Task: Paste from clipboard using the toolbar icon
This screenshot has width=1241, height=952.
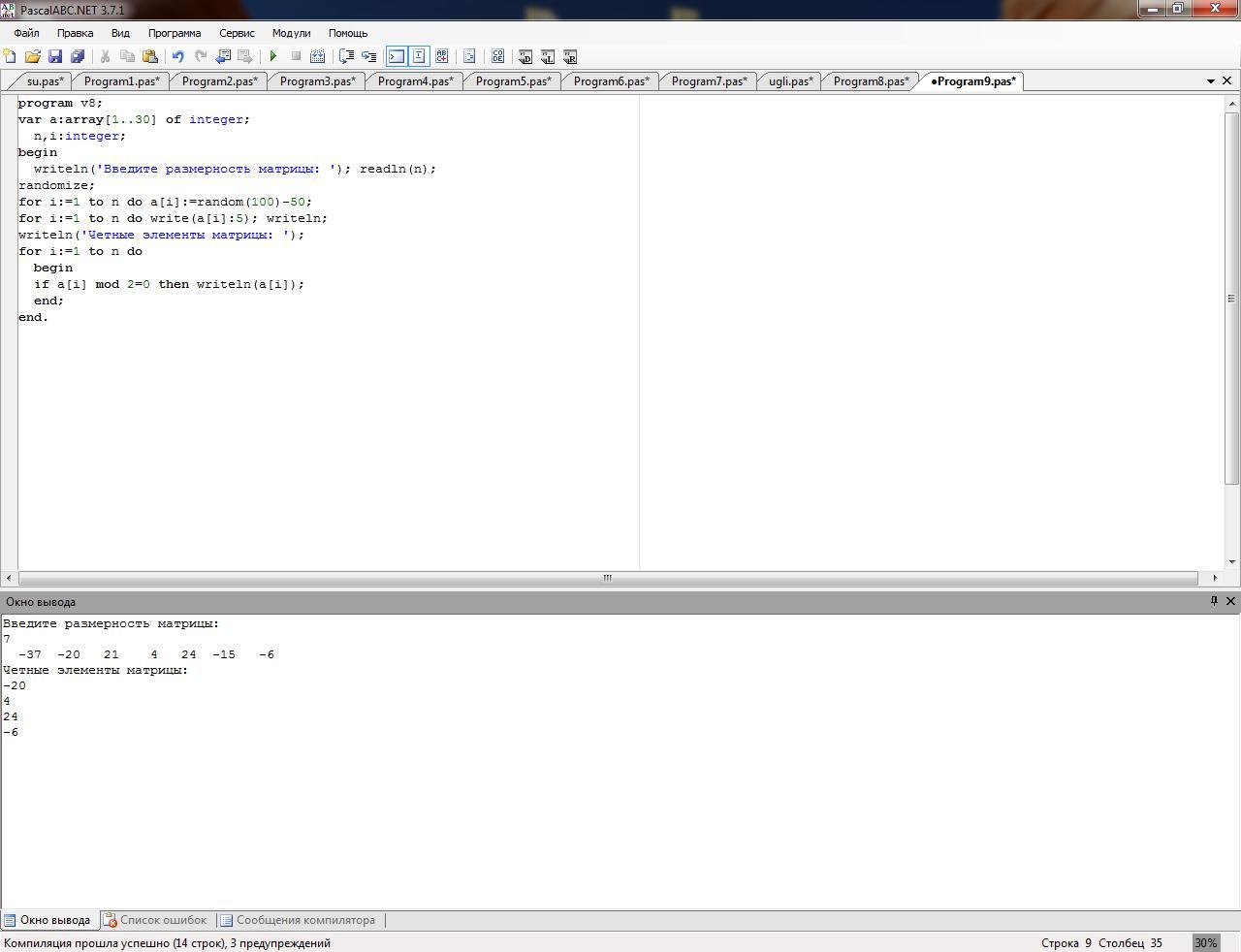Action: coord(150,57)
